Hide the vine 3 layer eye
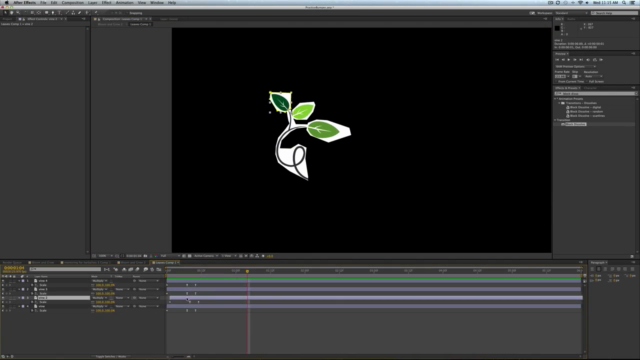 (3, 289)
